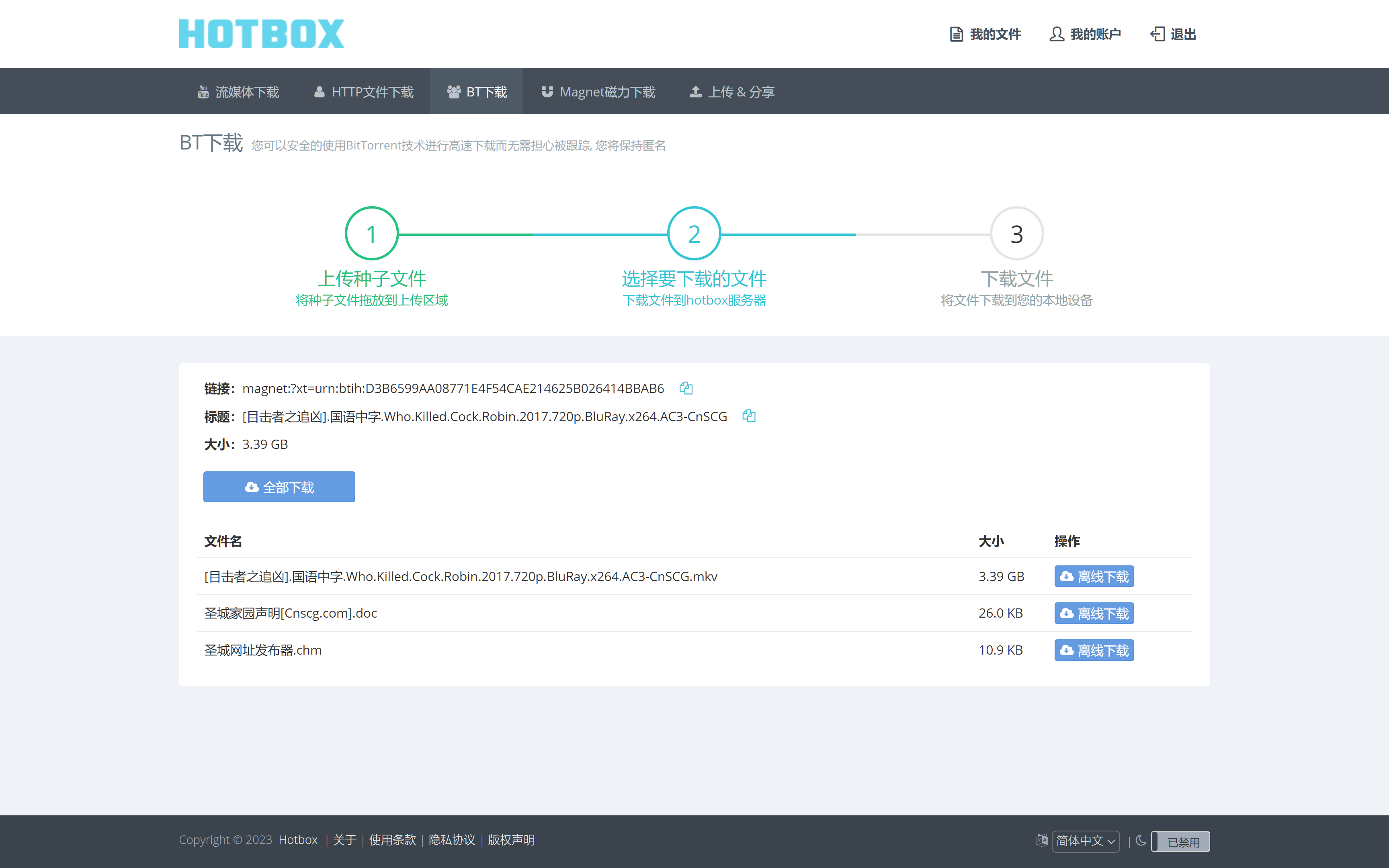Open the 上传 & 分享 tab
This screenshot has height=868, width=1389.
732,92
